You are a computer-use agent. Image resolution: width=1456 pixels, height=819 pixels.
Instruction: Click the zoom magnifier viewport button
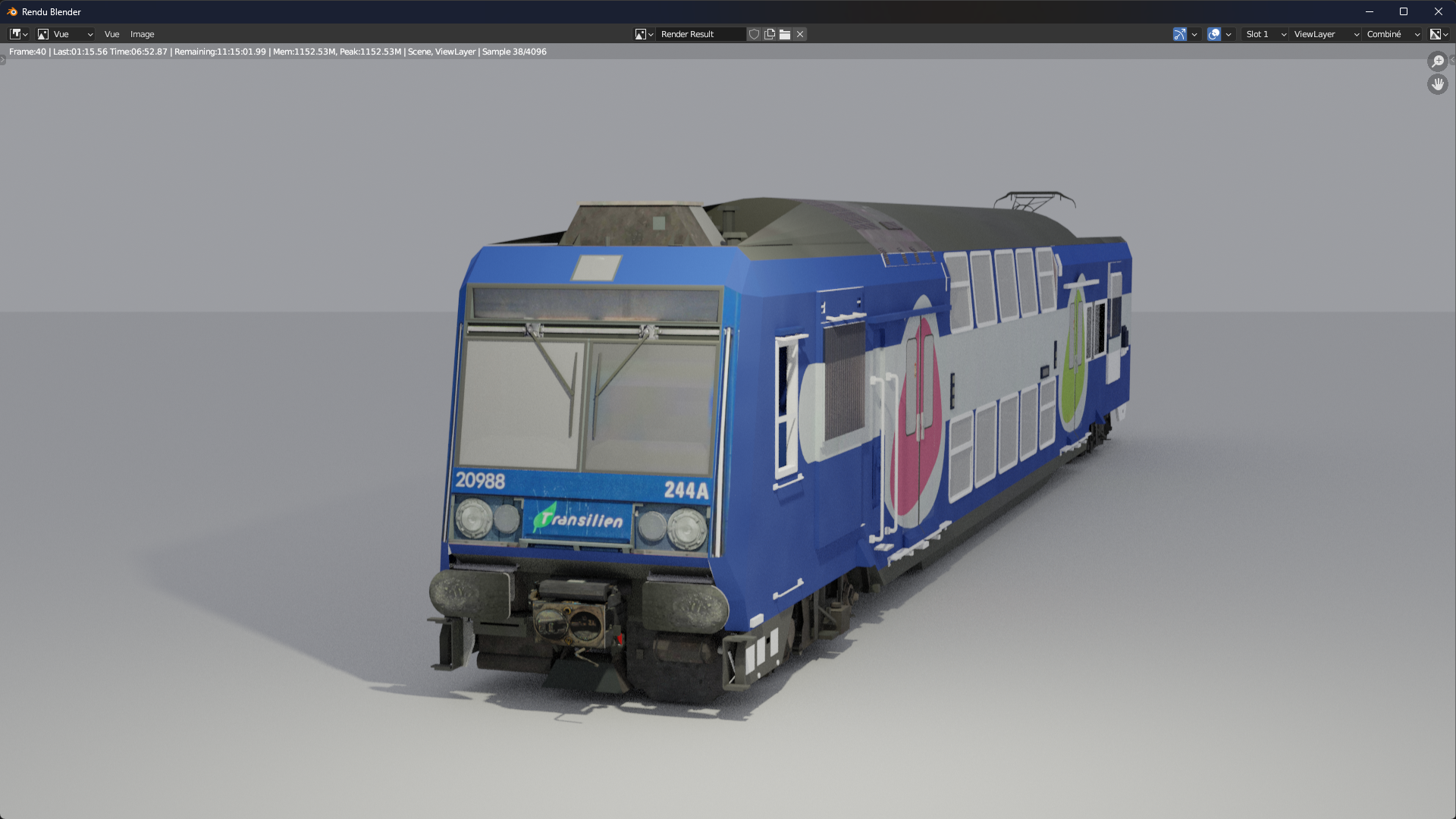(1437, 61)
